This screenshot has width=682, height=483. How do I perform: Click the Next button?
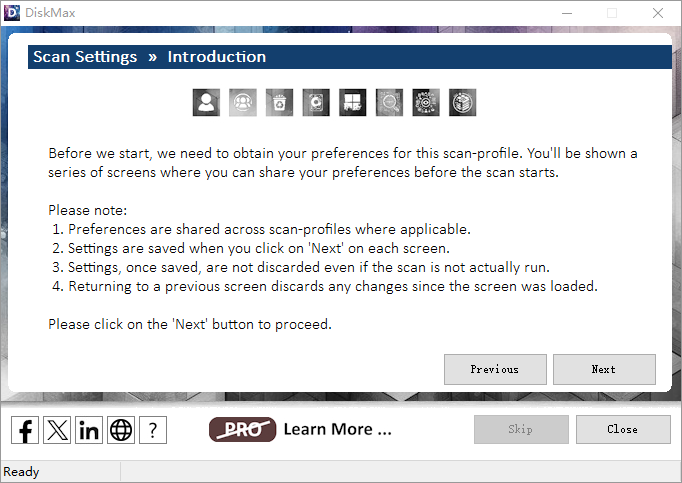pos(604,369)
